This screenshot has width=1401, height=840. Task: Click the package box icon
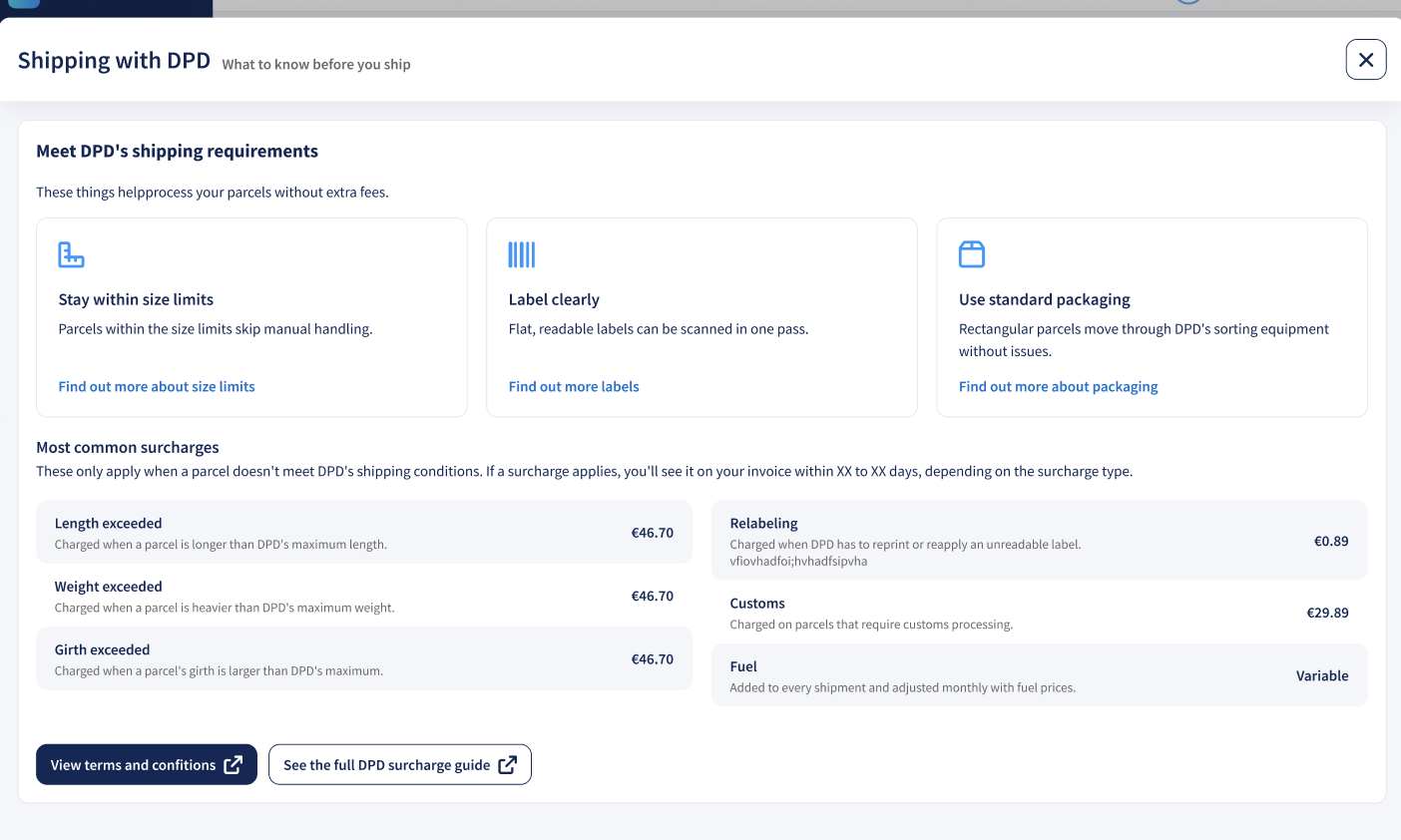point(972,254)
